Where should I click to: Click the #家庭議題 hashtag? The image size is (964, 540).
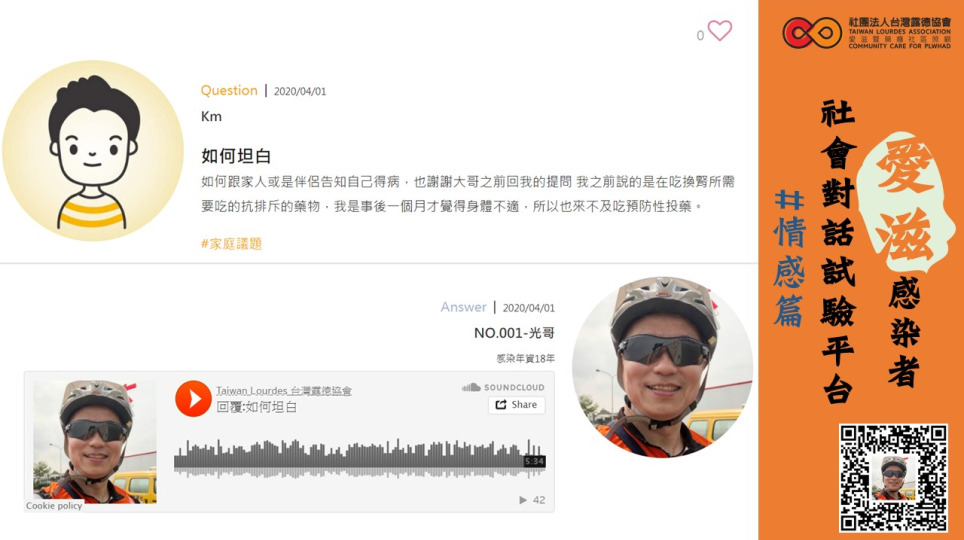click(231, 244)
